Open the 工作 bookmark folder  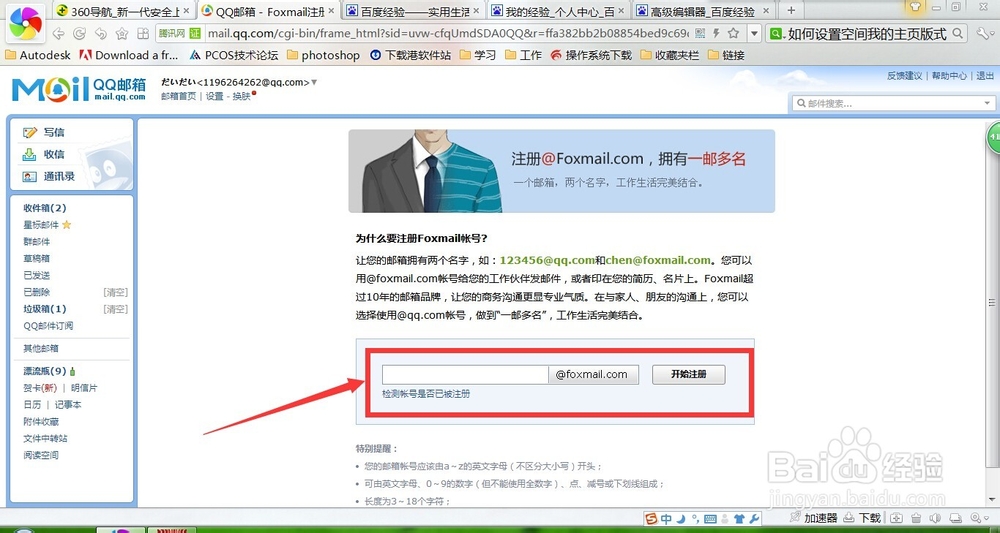pyautogui.click(x=523, y=55)
